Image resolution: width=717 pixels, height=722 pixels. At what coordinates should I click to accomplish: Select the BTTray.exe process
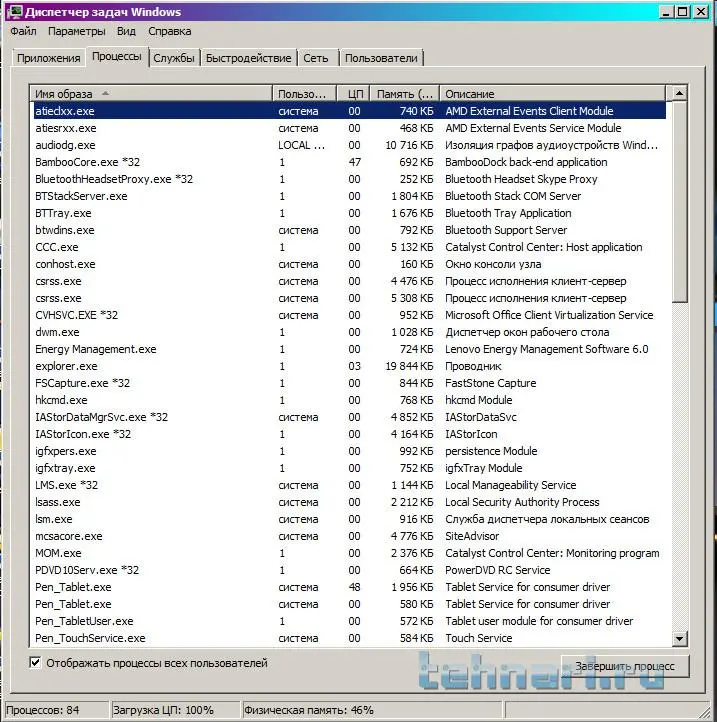click(350, 213)
